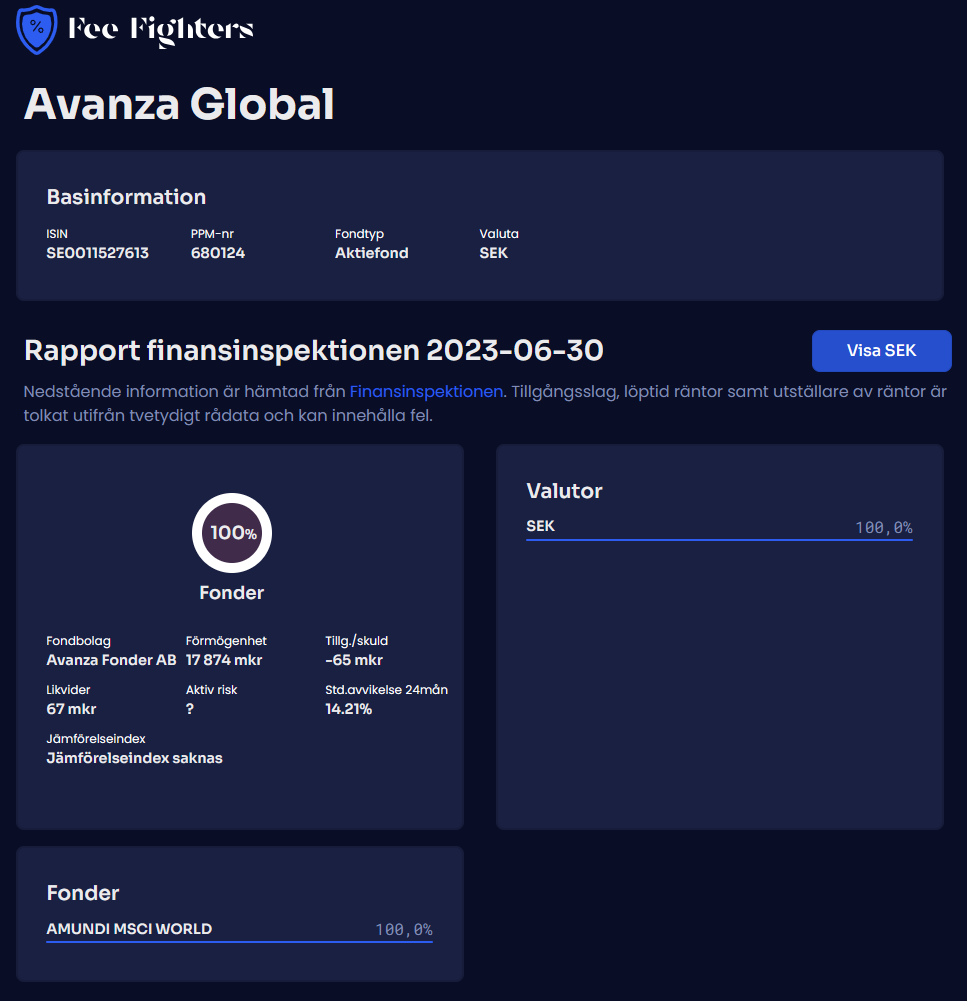Click the Fondtyp value Aktiefond
This screenshot has height=1001, width=967.
pyautogui.click(x=371, y=253)
